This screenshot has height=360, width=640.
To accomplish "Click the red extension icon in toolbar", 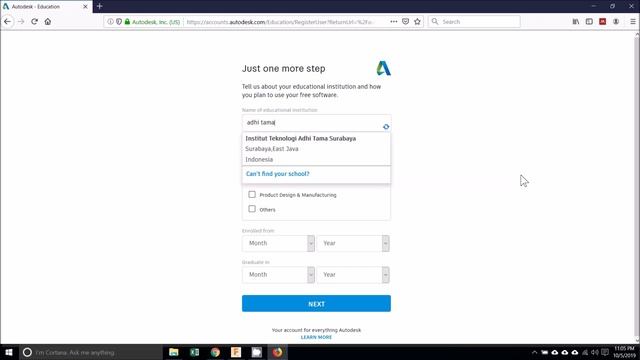I will click(602, 22).
